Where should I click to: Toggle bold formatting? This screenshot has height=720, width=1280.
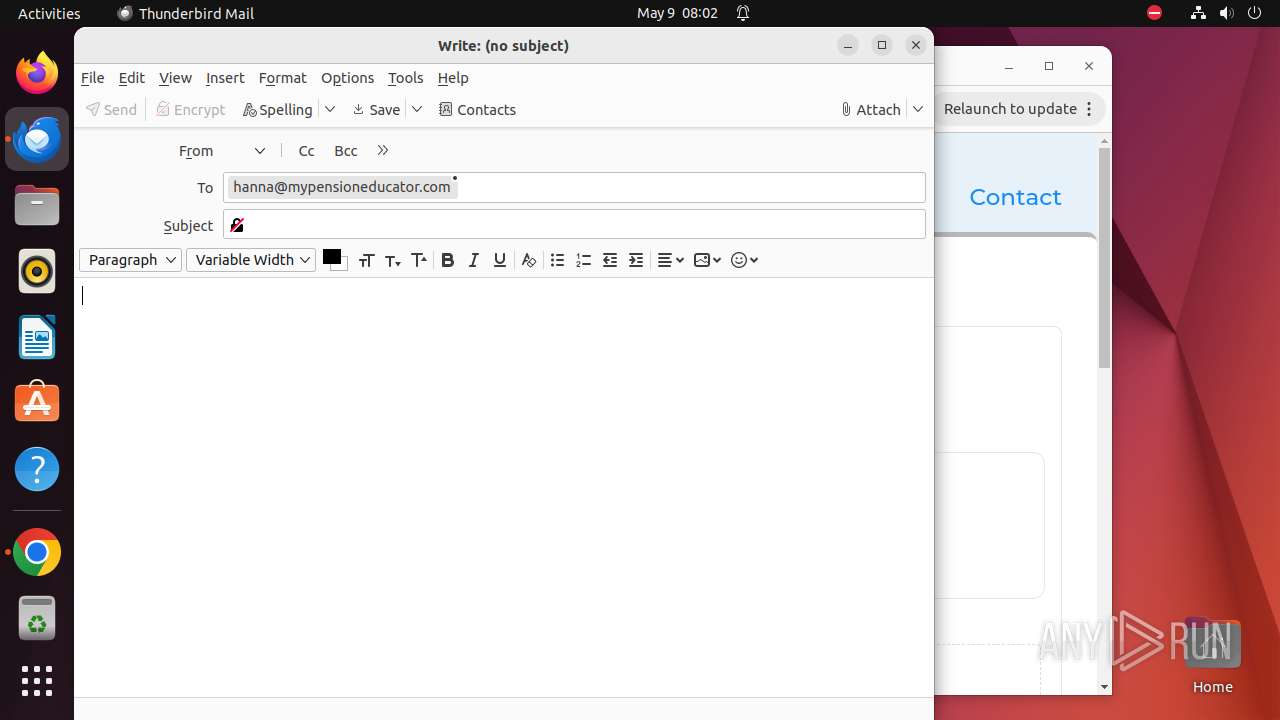[x=447, y=260]
